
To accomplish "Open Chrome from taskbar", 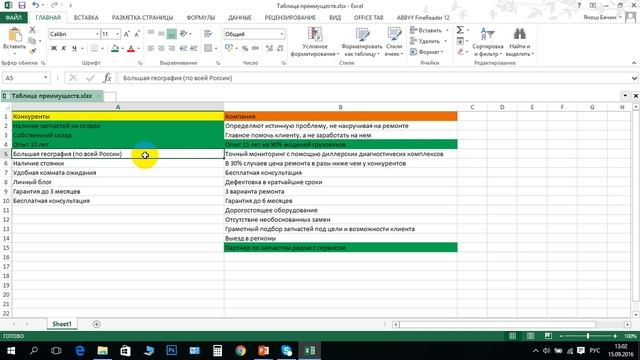I will pos(240,351).
